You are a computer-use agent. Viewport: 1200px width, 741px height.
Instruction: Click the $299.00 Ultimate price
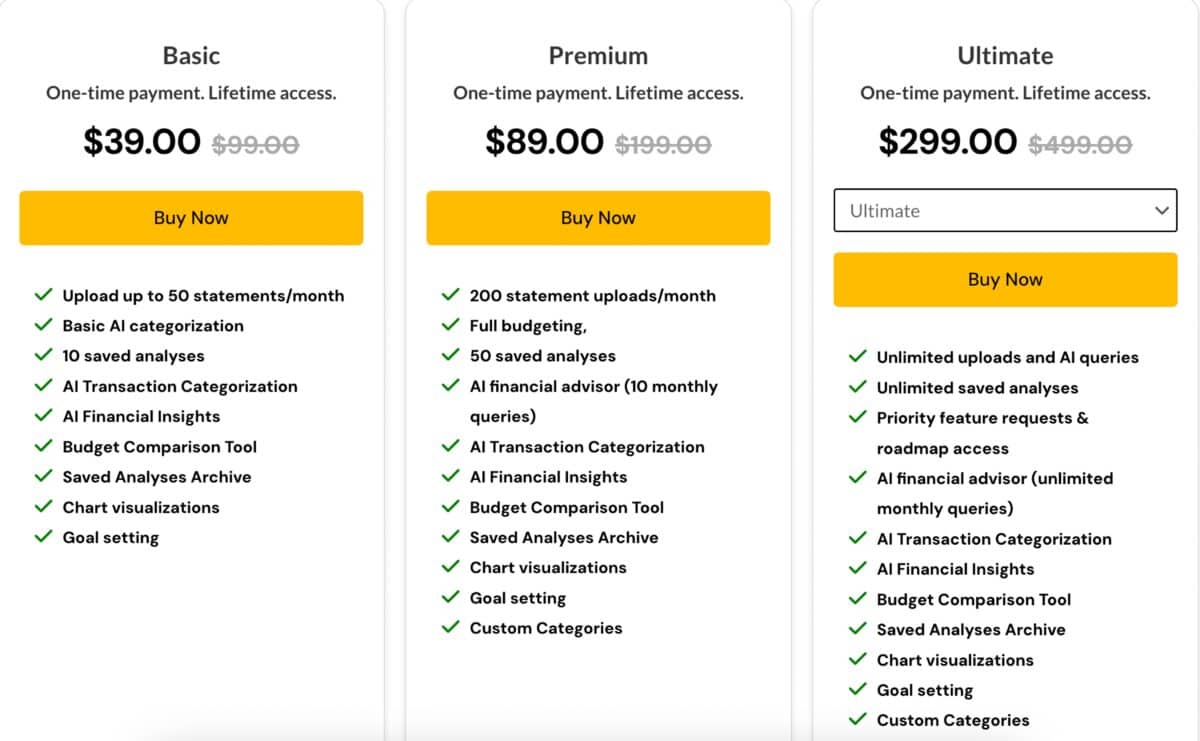pos(947,141)
